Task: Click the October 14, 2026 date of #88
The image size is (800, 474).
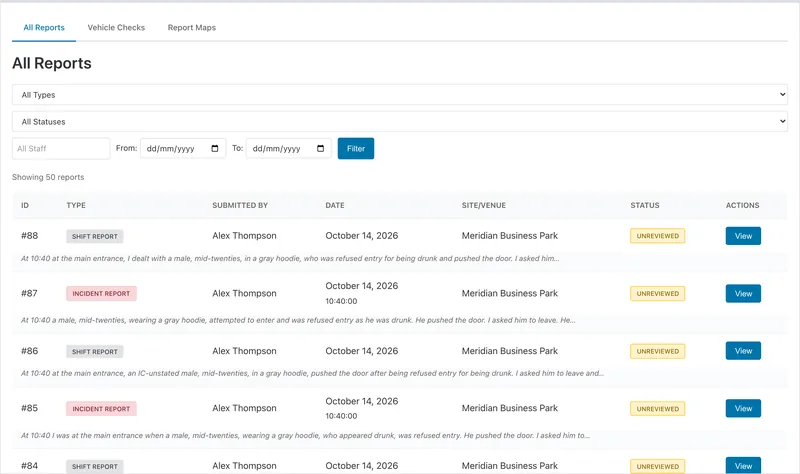Action: pyautogui.click(x=362, y=236)
